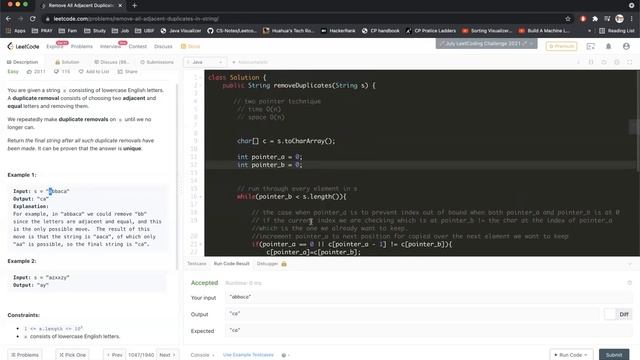The width and height of the screenshot is (640, 360).
Task: Open the notifications bell
Action: tap(608, 46)
